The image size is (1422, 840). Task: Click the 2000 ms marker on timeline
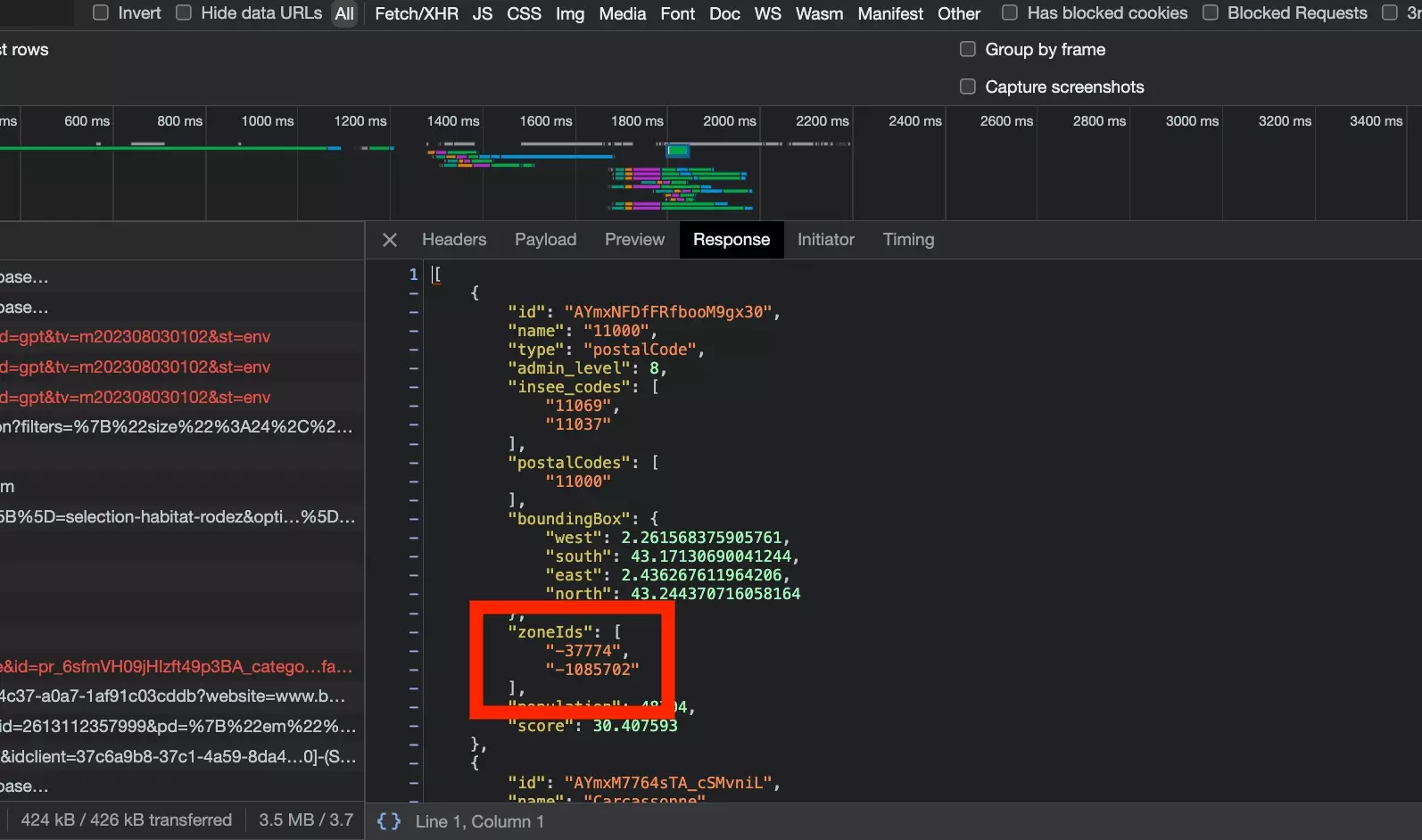pos(729,121)
